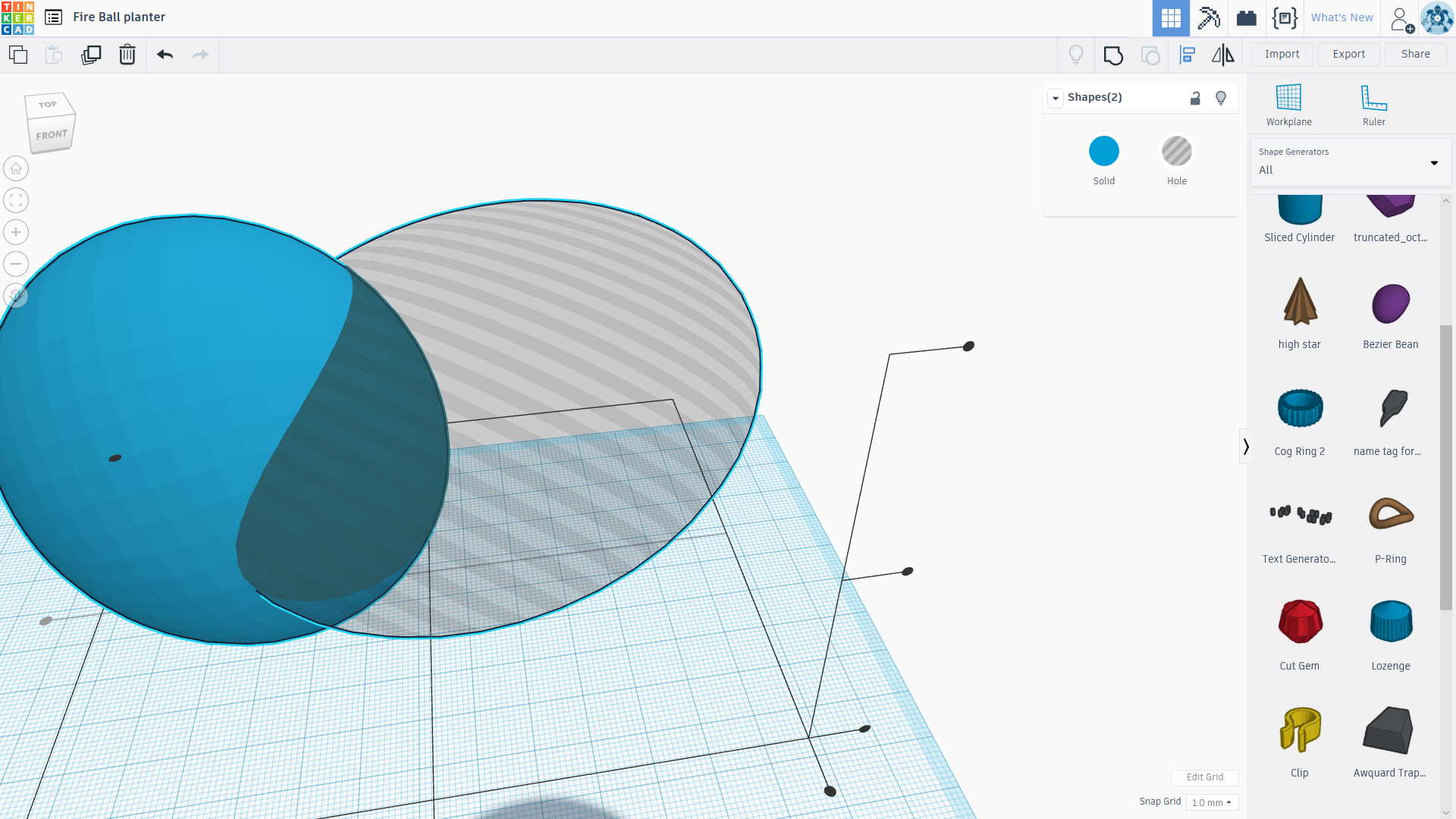The height and width of the screenshot is (819, 1456).
Task: Click the shapes panel scrollbar
Action: (1446, 466)
